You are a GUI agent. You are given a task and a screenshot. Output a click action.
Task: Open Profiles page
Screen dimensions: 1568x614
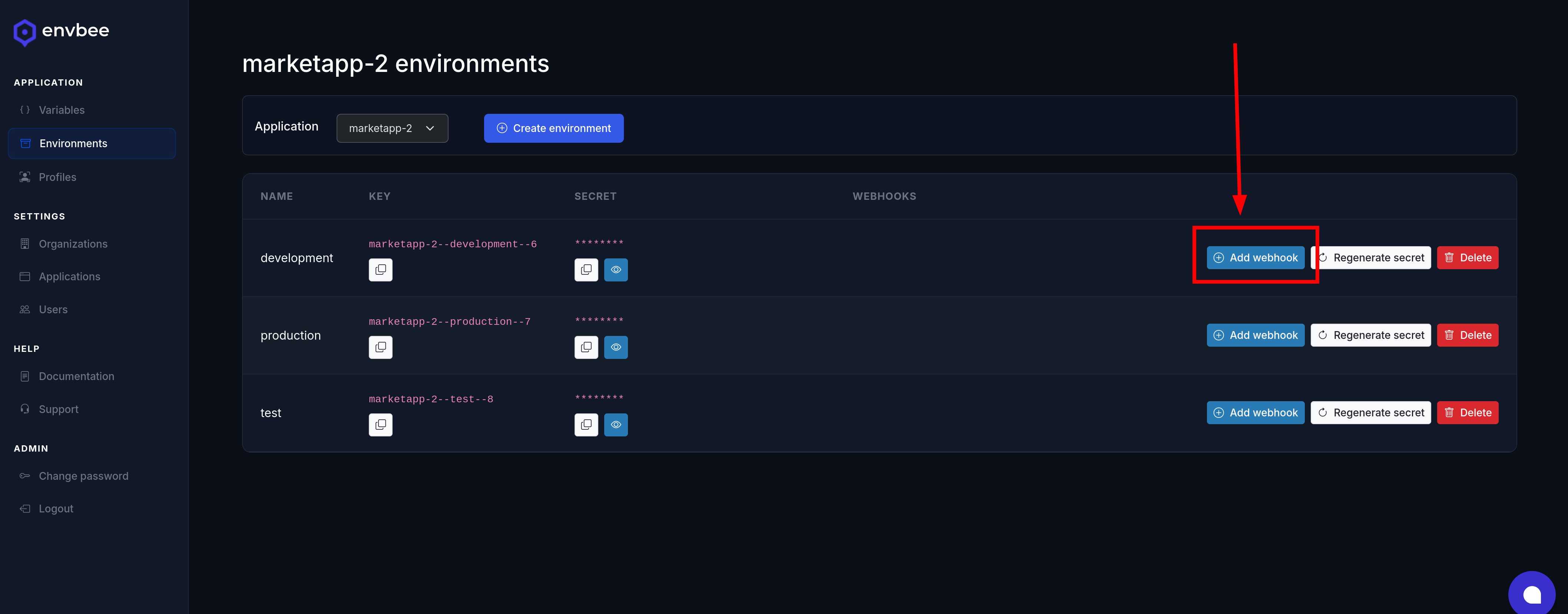coord(92,177)
